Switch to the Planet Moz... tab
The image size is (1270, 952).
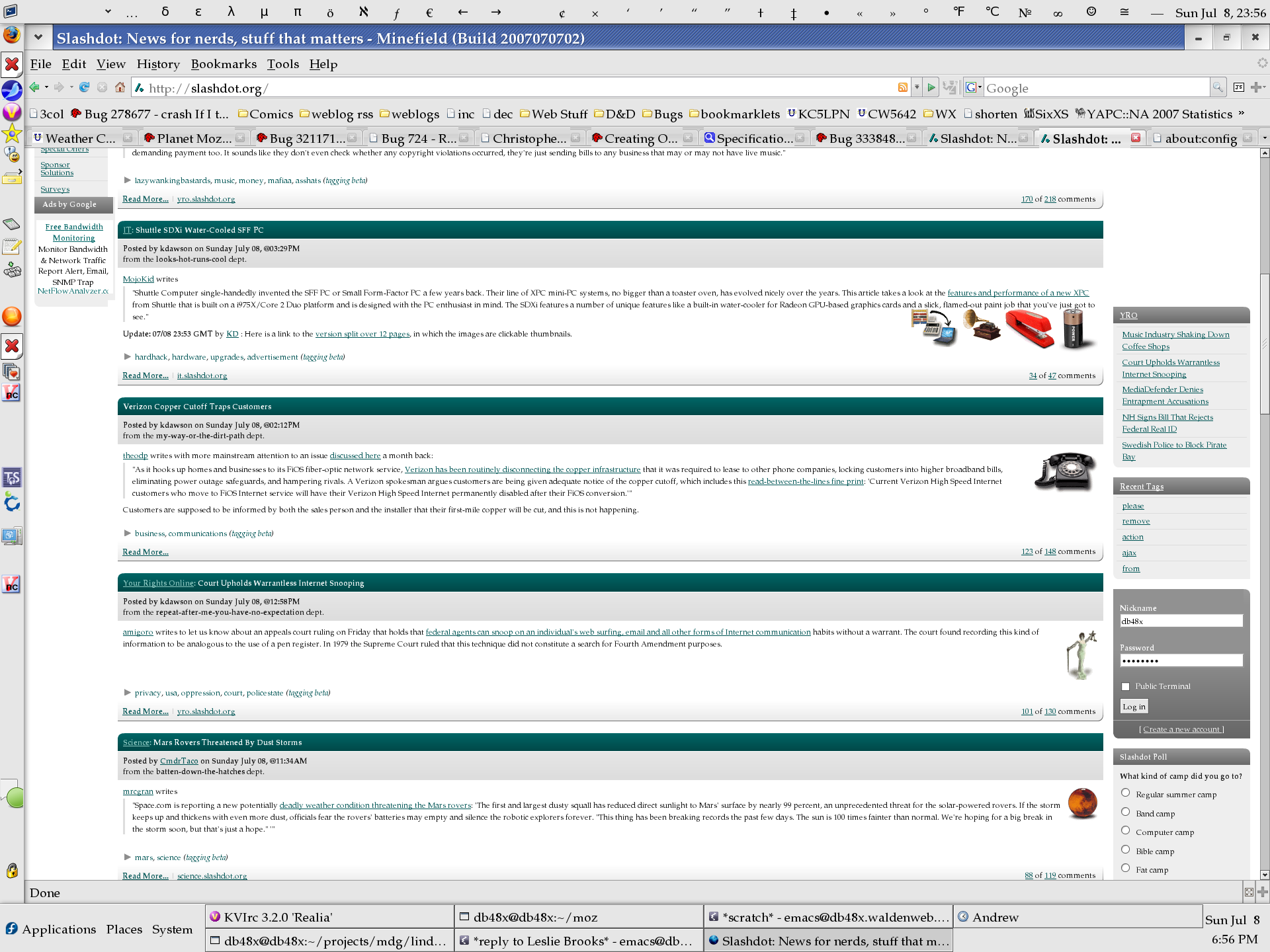pyautogui.click(x=194, y=138)
